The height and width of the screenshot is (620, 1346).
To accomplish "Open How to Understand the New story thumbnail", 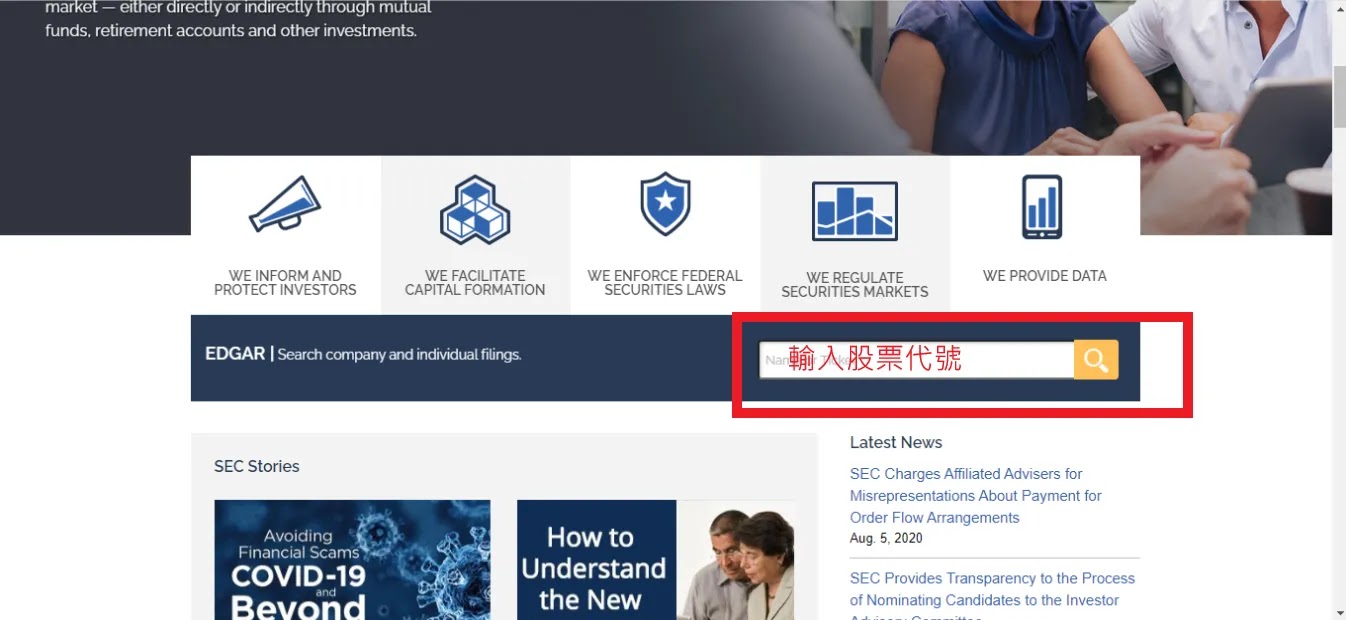I will (x=657, y=560).
